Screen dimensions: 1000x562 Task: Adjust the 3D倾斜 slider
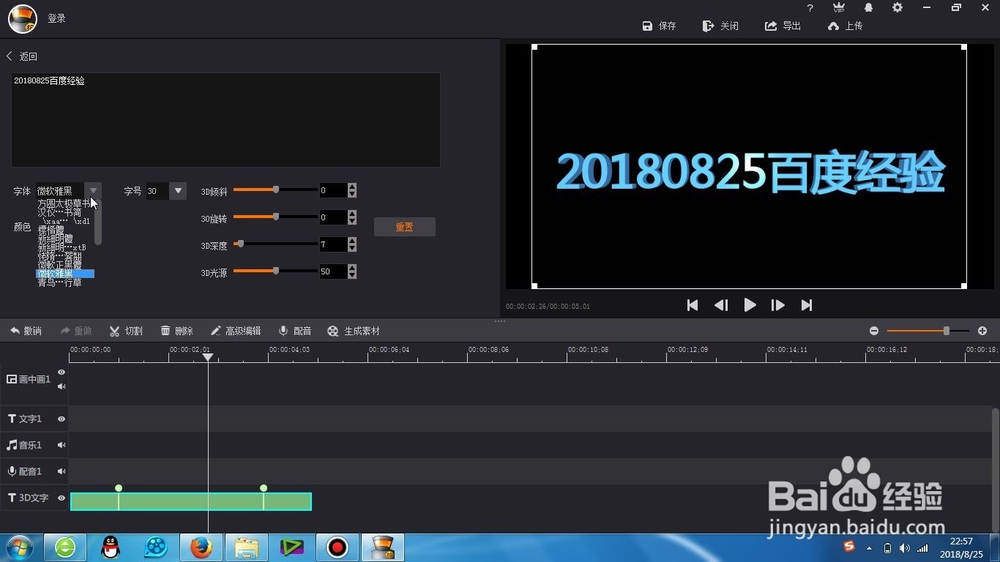point(276,189)
